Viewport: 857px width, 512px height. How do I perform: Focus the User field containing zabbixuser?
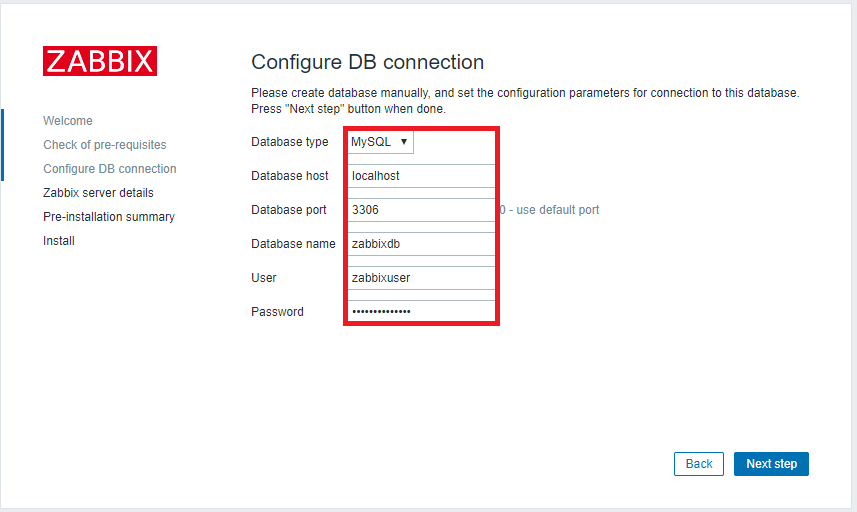pyautogui.click(x=421, y=278)
